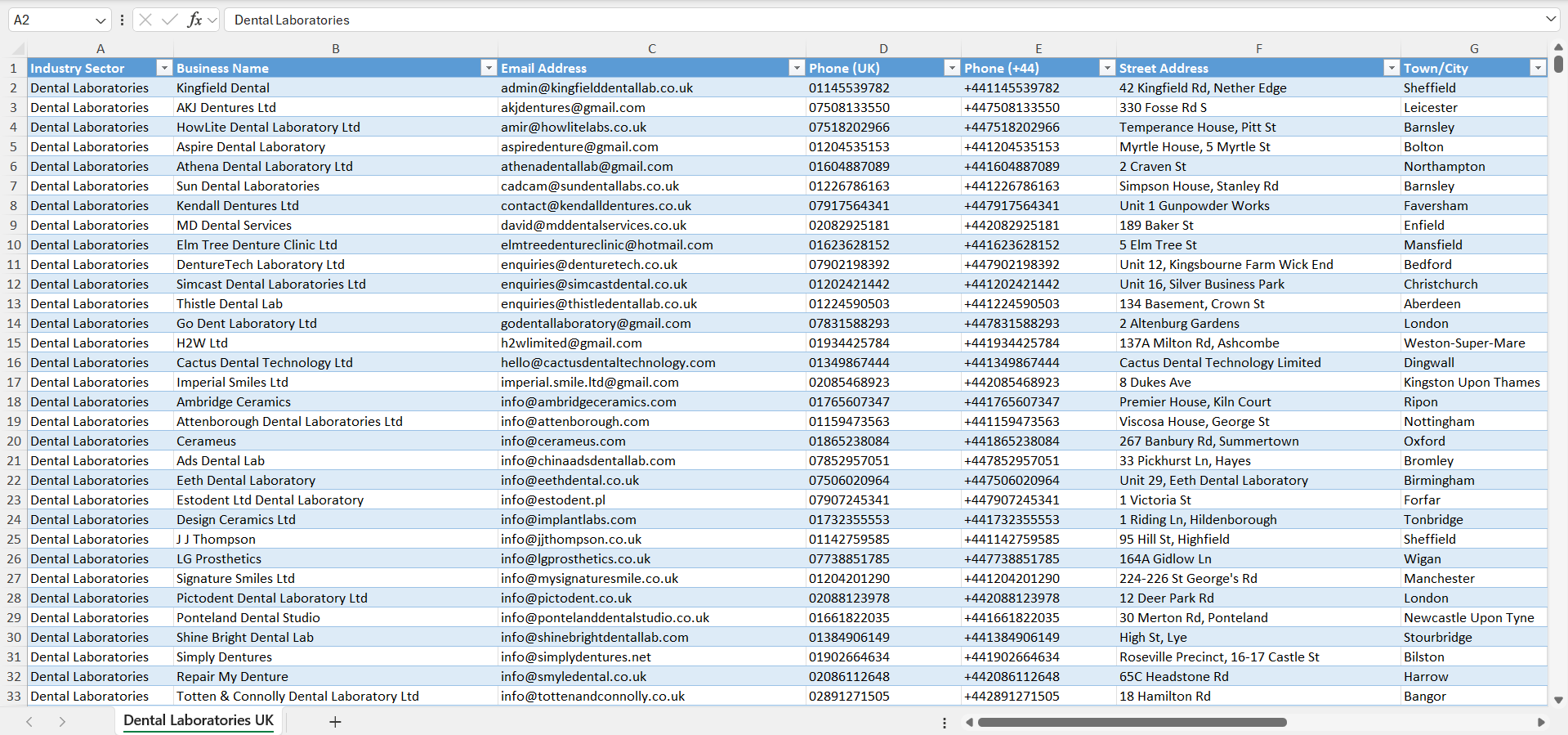Click the HowLite Dental Laboratory Ltd cell
The image size is (1568, 735).
(x=336, y=127)
